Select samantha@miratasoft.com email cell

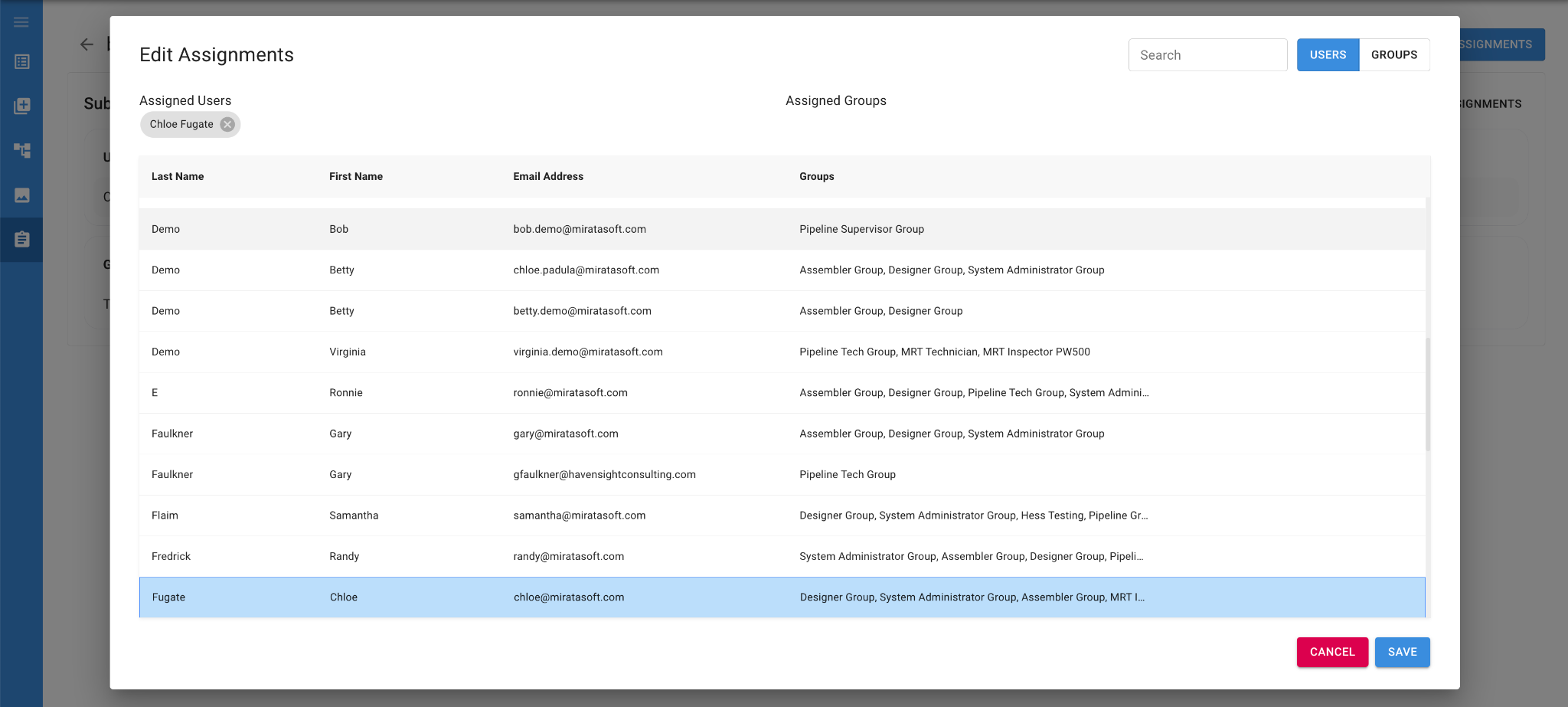pos(580,516)
